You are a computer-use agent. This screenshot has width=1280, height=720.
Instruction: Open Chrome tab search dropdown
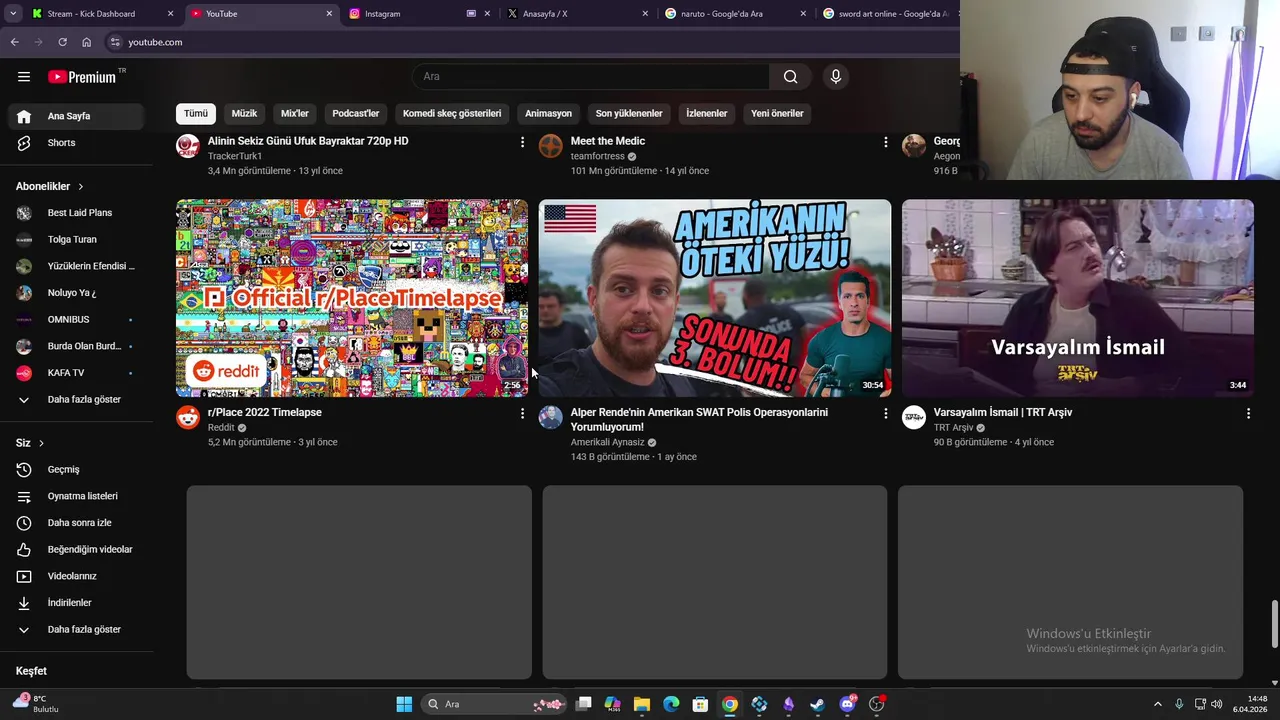13,14
